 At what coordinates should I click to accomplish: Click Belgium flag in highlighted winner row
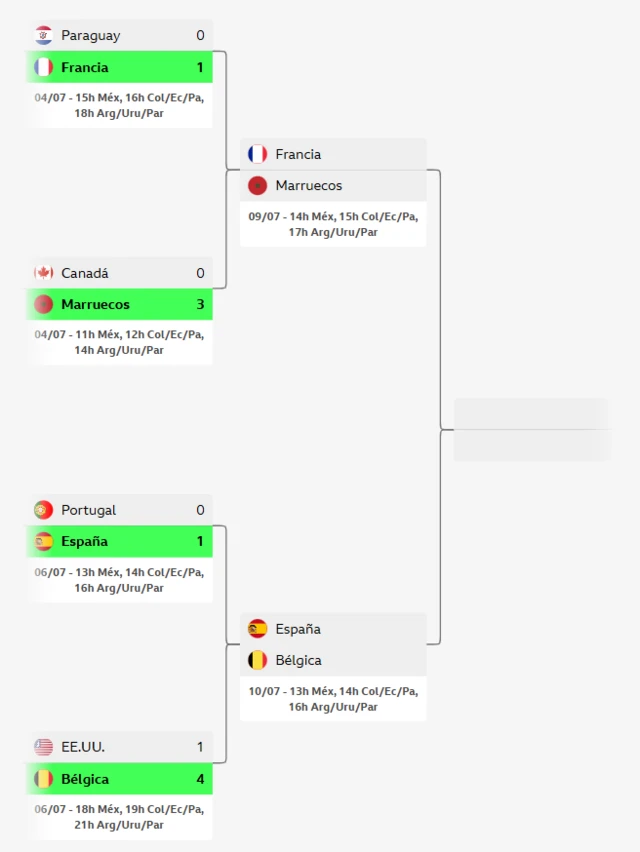tap(43, 779)
